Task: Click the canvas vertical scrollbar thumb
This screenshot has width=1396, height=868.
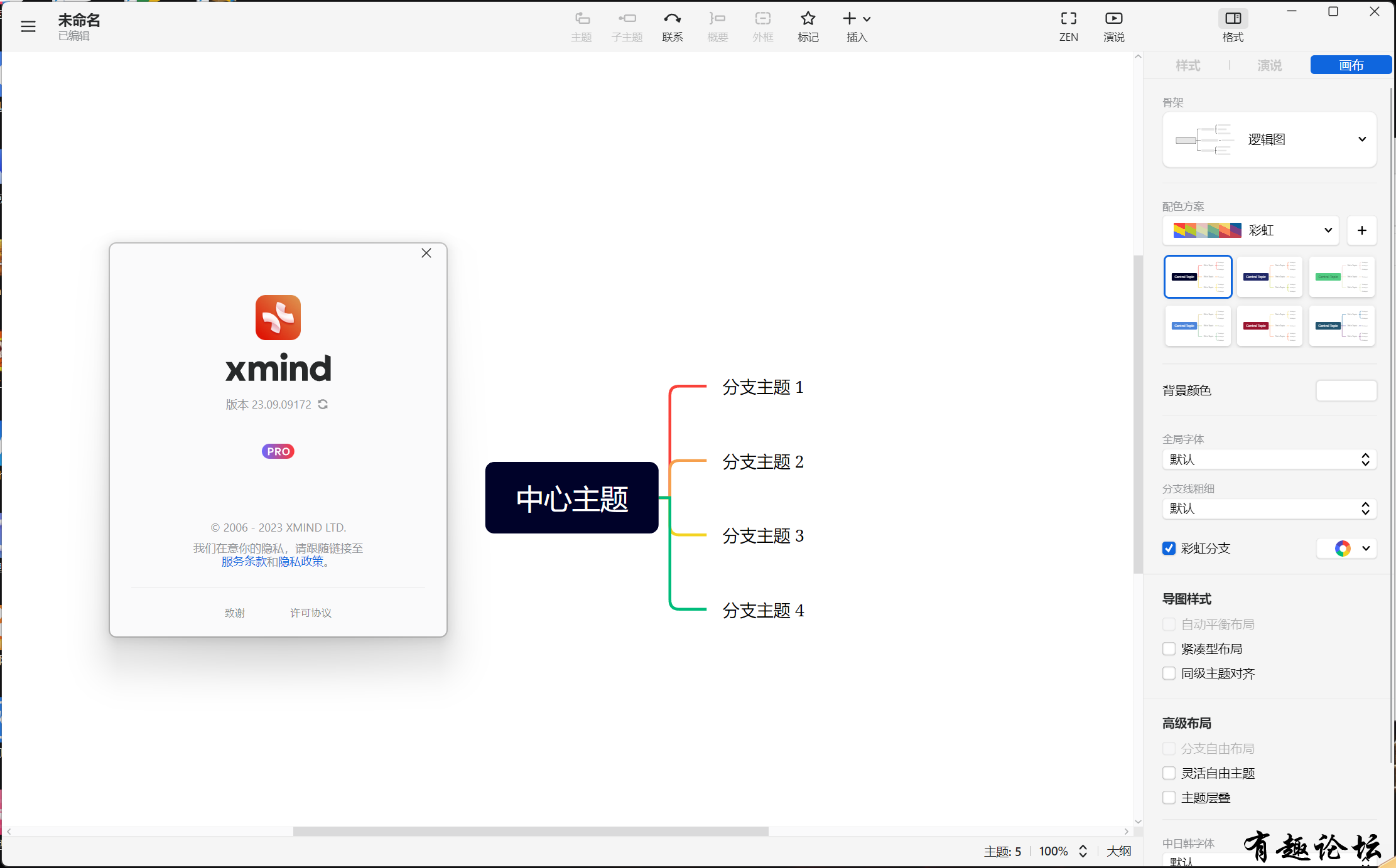Action: [x=1138, y=414]
